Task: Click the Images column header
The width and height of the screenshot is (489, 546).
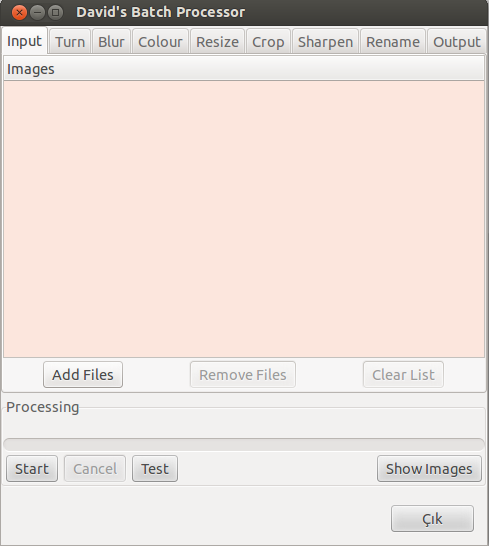Action: click(244, 69)
